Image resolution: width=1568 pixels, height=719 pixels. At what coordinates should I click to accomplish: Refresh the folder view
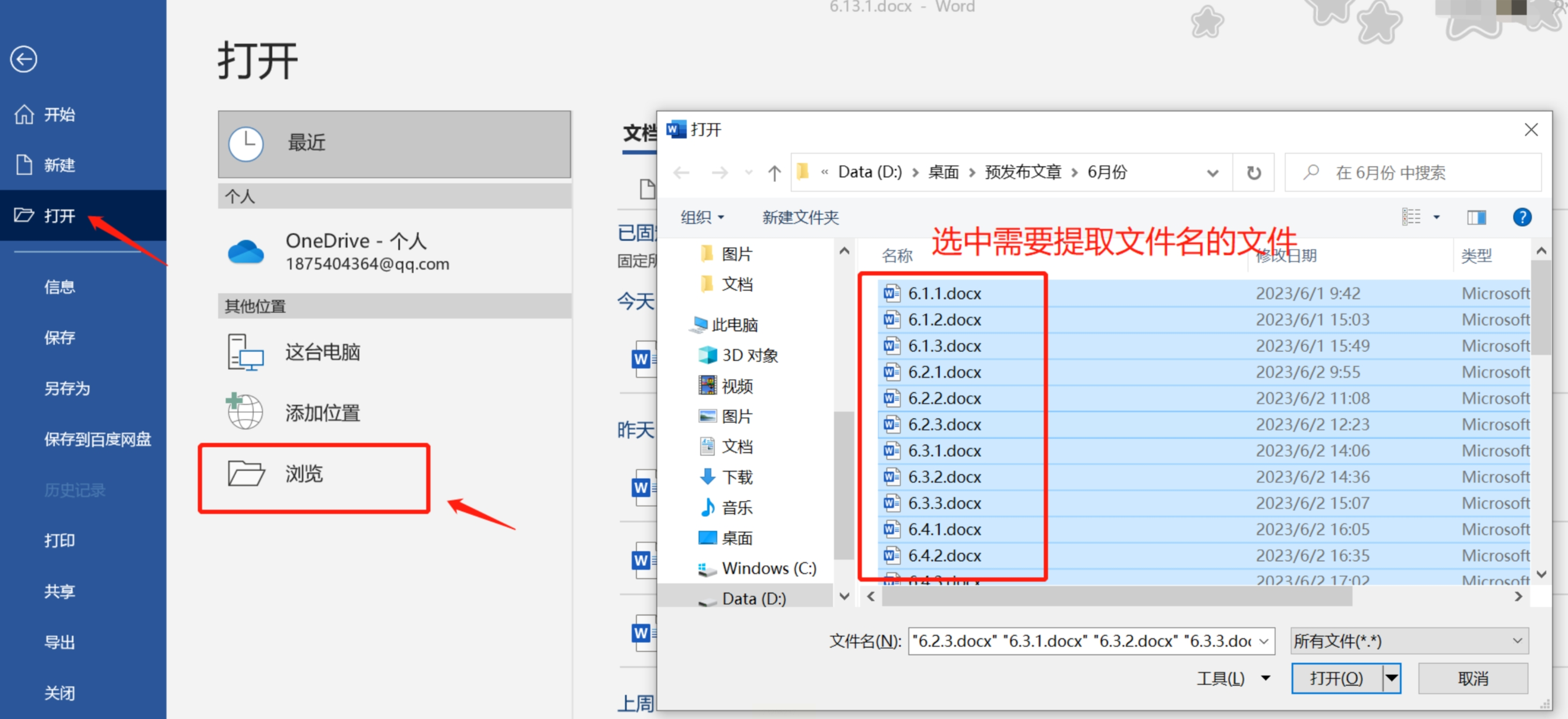click(x=1253, y=173)
